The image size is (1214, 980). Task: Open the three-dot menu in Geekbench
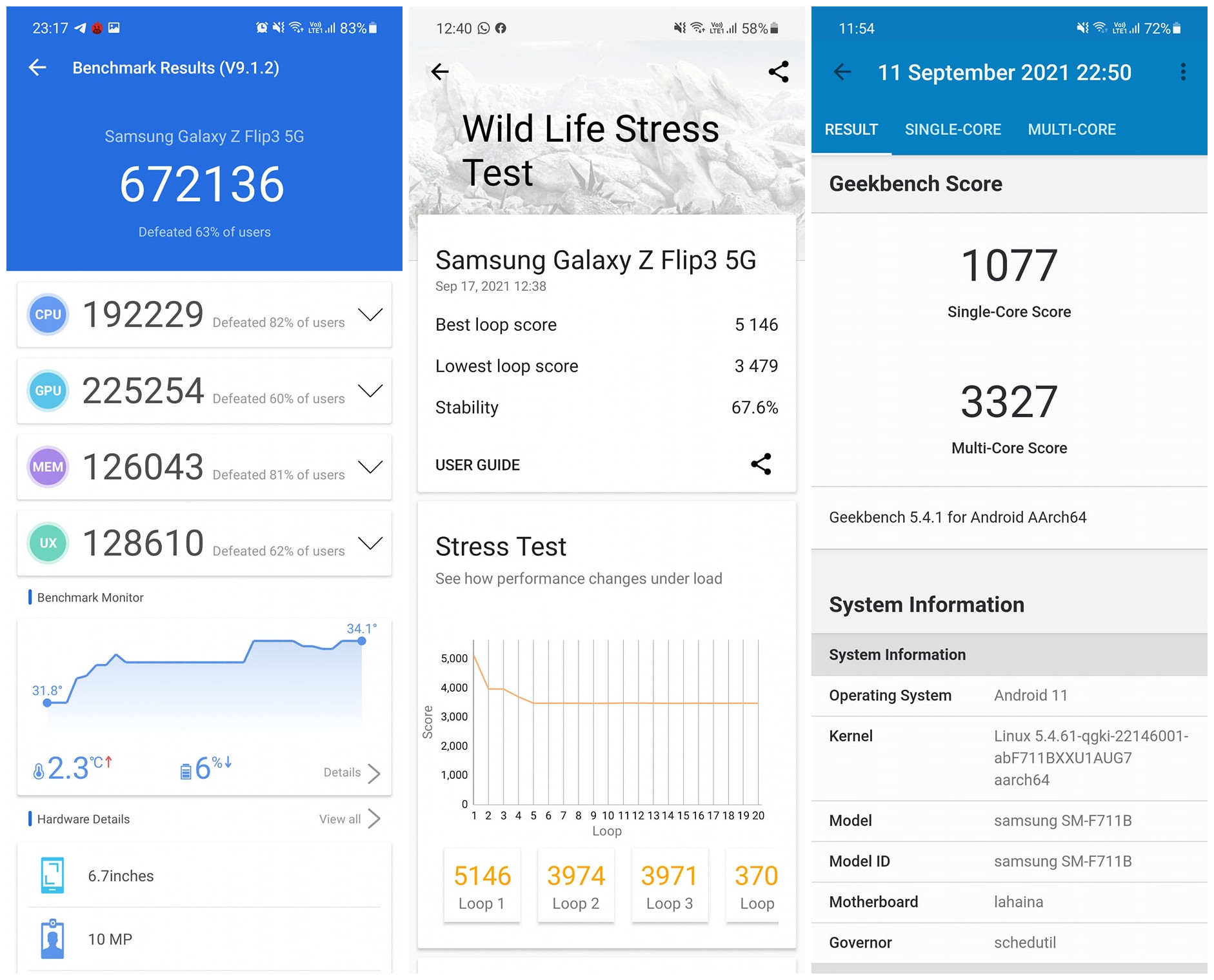1182,72
